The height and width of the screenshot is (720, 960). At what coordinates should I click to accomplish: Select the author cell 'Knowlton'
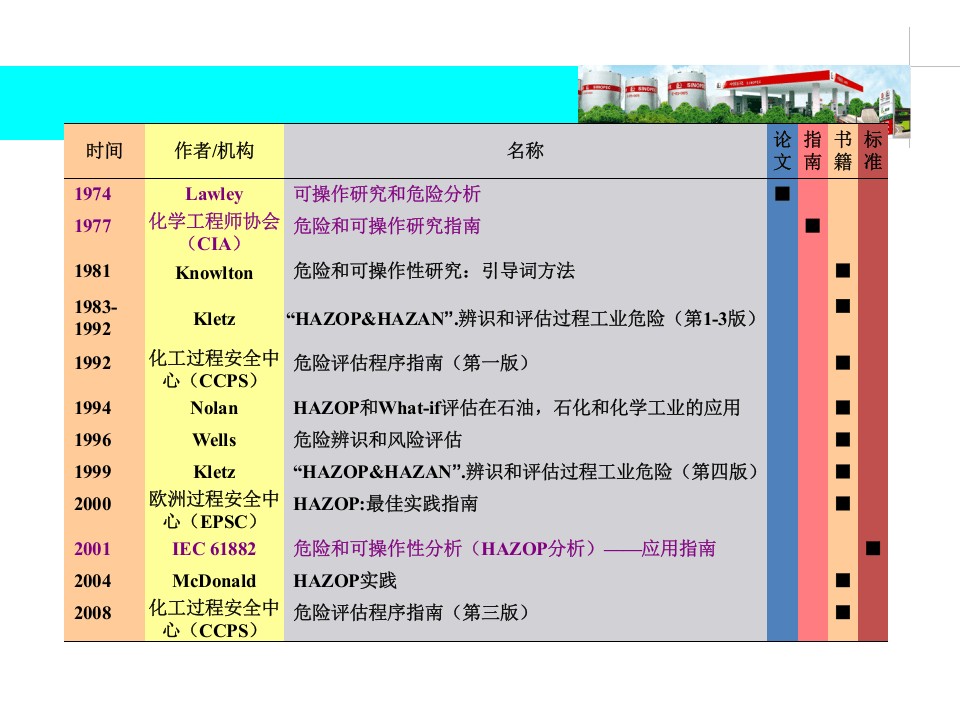coord(214,272)
